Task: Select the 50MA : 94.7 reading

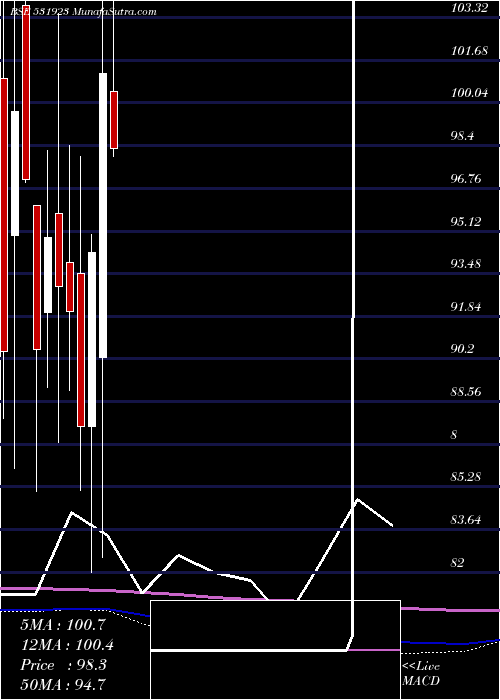Action: point(63,685)
